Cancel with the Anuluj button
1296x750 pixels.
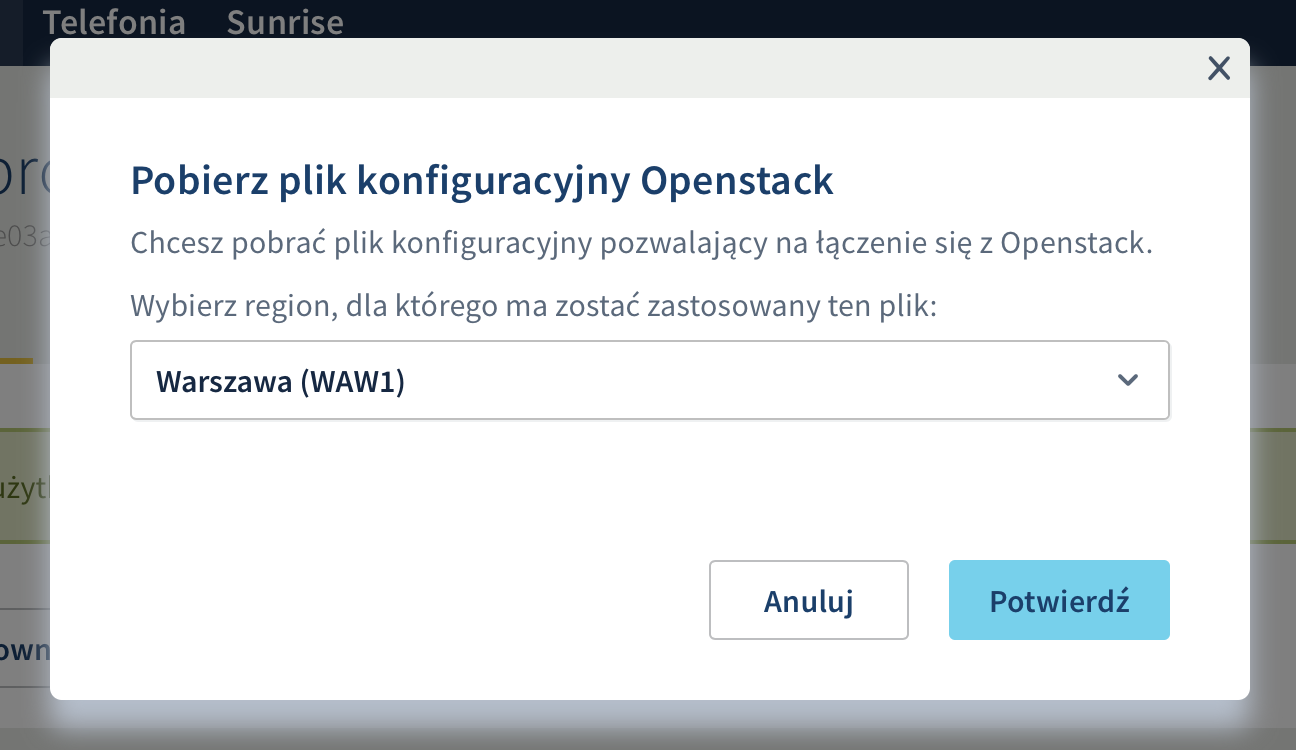coord(809,600)
